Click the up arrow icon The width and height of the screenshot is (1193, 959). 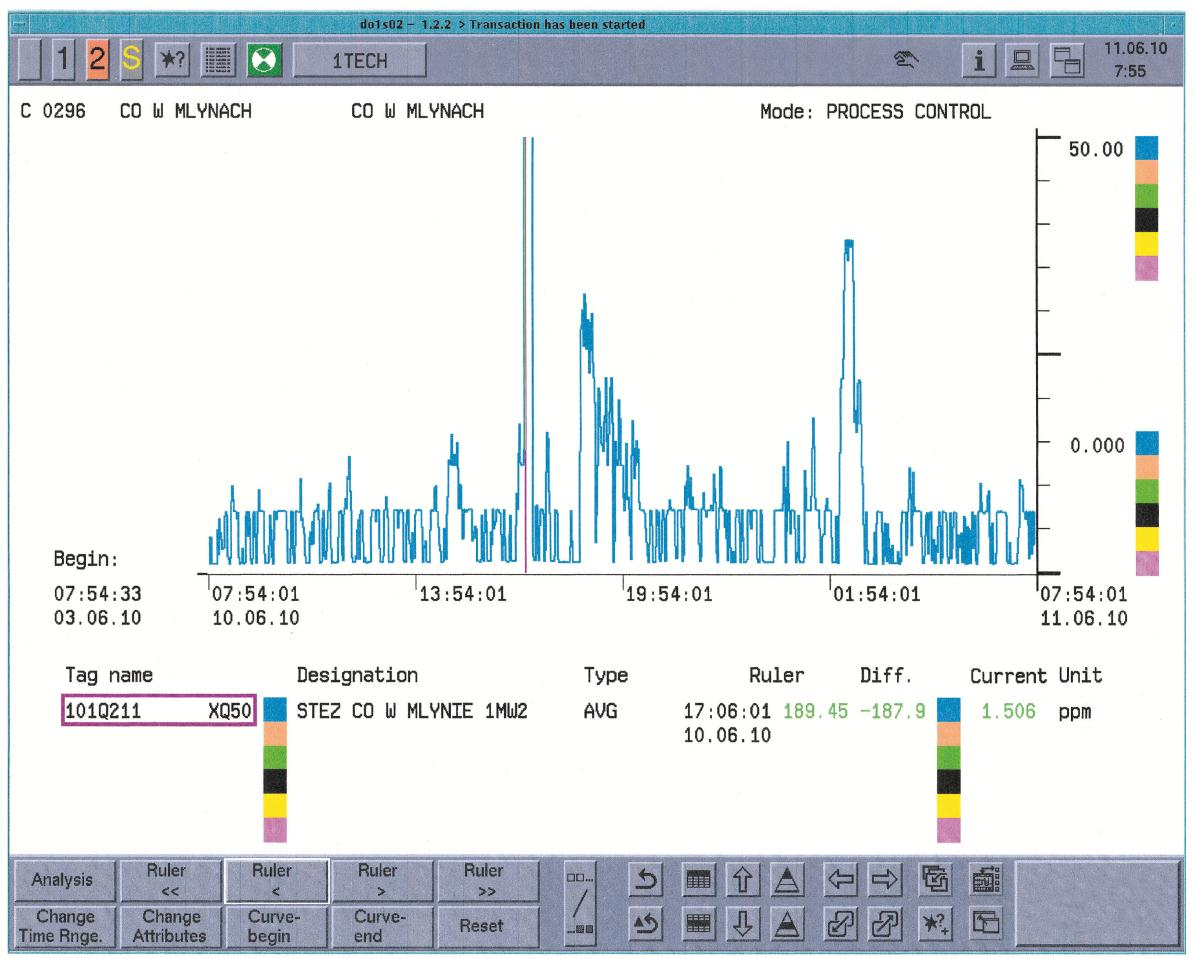743,881
